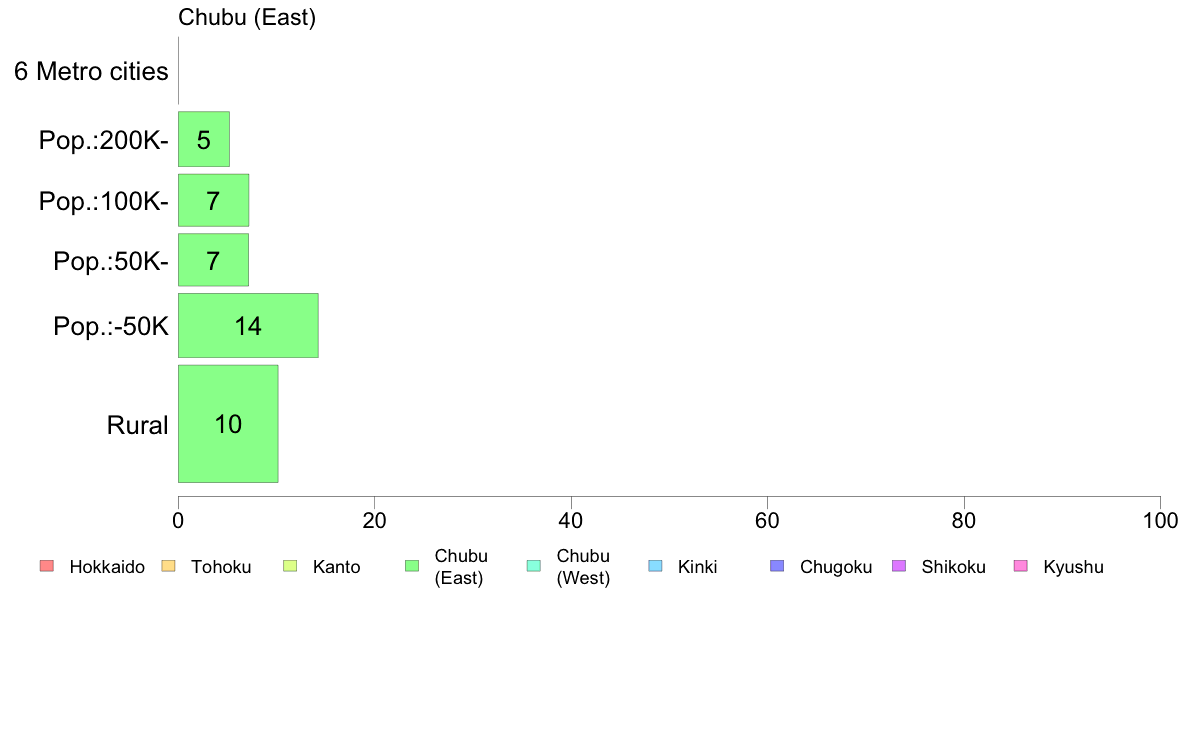Click the Hokkaido red legend swatch
Image resolution: width=1188 pixels, height=736 pixels.
pos(47,566)
